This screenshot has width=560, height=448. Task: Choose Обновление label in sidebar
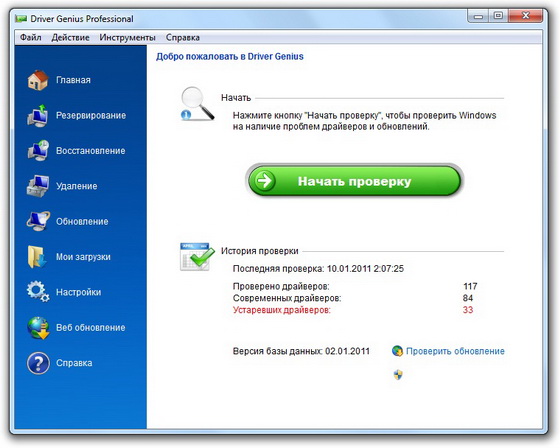coord(82,221)
